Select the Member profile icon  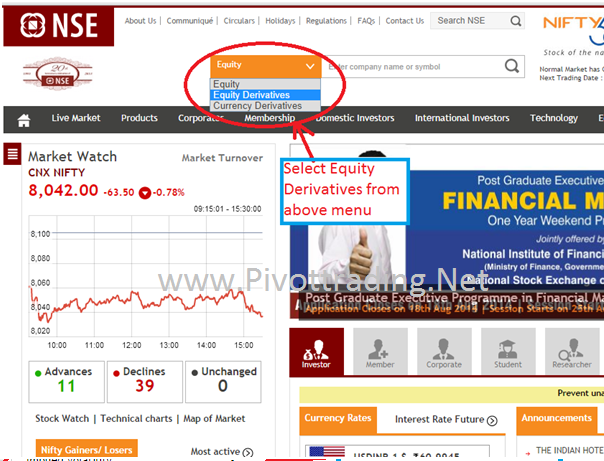click(x=380, y=351)
